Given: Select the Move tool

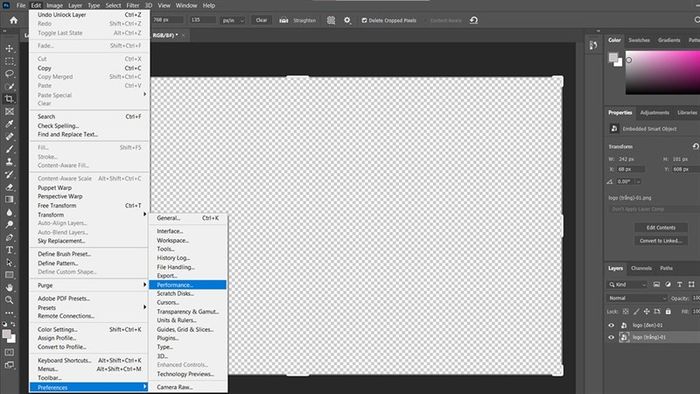Looking at the screenshot, I should click(x=9, y=48).
